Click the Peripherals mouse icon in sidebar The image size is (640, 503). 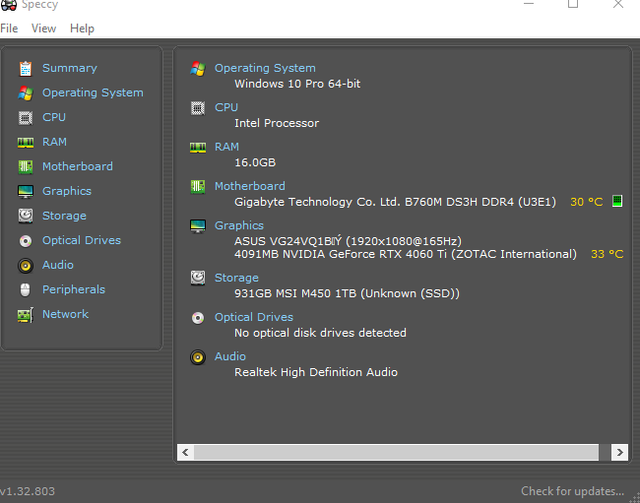tap(25, 290)
